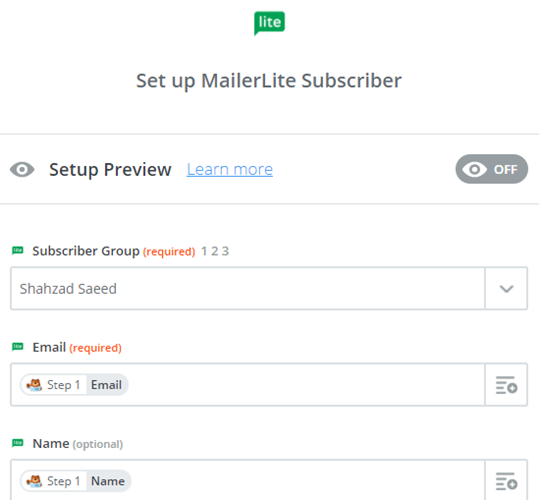
Task: Select the Shahzad Saeed group field
Action: pos(248,288)
